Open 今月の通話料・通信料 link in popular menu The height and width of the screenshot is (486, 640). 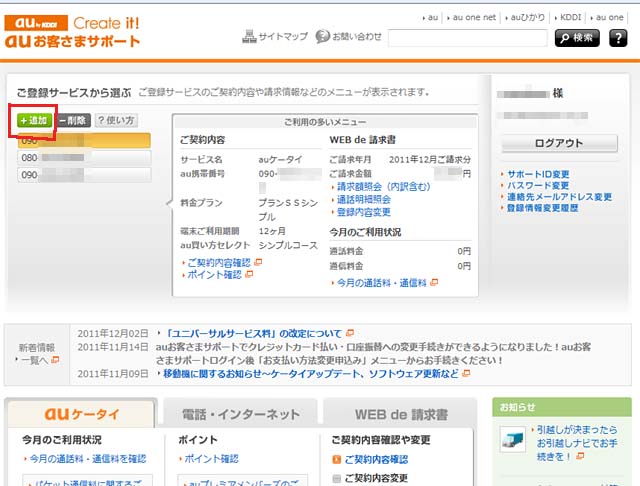coord(382,283)
